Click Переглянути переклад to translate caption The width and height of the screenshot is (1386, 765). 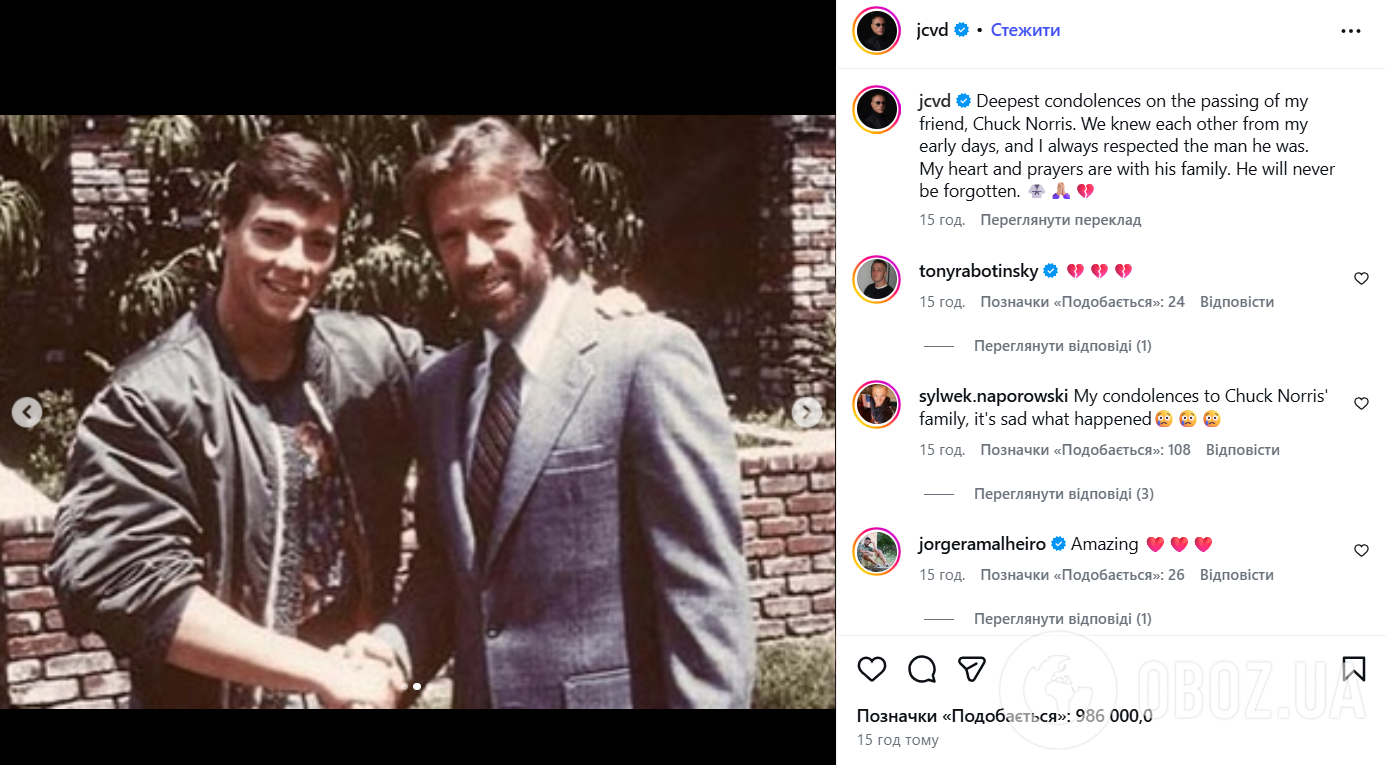1060,220
